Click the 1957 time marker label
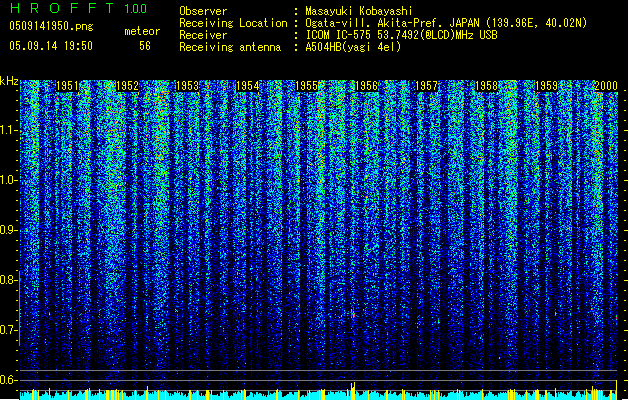Viewport: 629px width, 400px height. (x=426, y=86)
